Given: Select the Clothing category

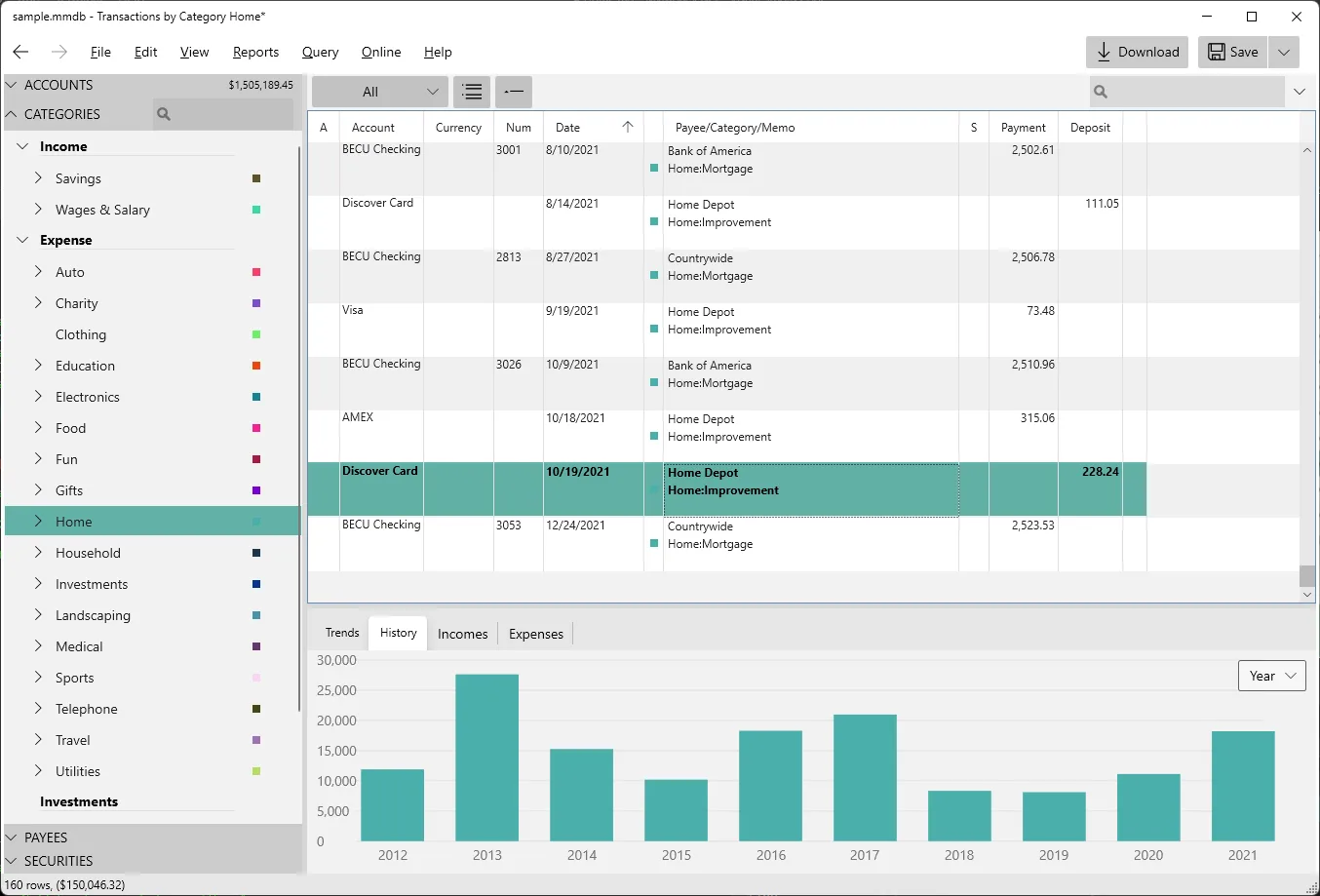Looking at the screenshot, I should pos(81,334).
